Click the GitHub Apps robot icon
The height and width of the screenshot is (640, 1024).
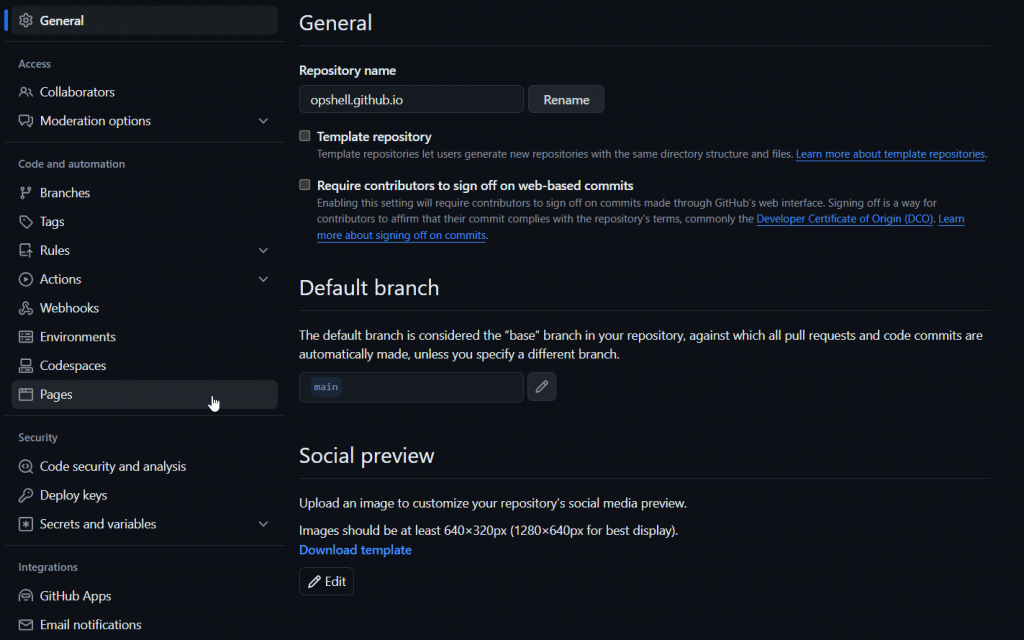[x=25, y=596]
